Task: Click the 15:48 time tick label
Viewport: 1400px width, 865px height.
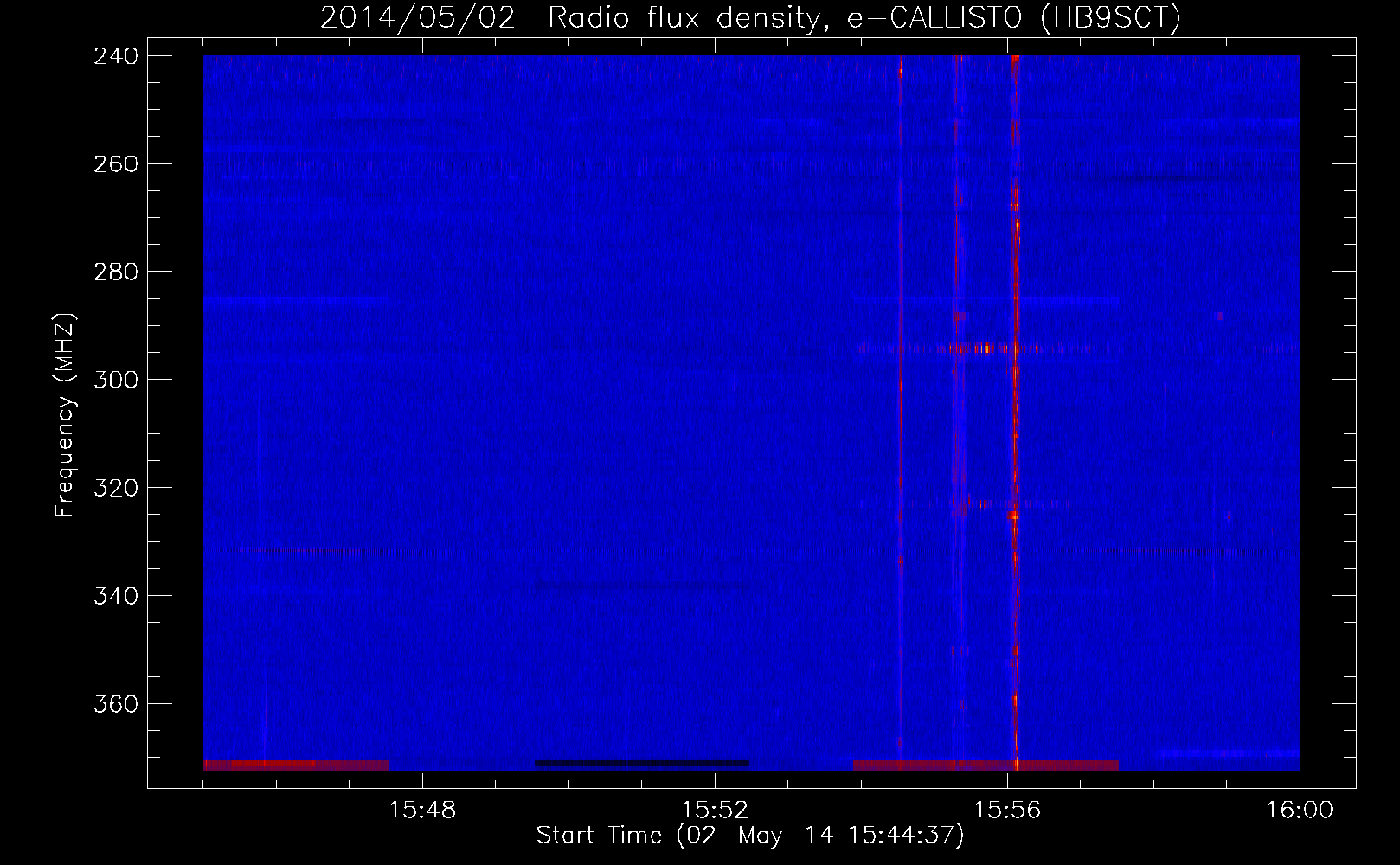Action: click(x=422, y=811)
